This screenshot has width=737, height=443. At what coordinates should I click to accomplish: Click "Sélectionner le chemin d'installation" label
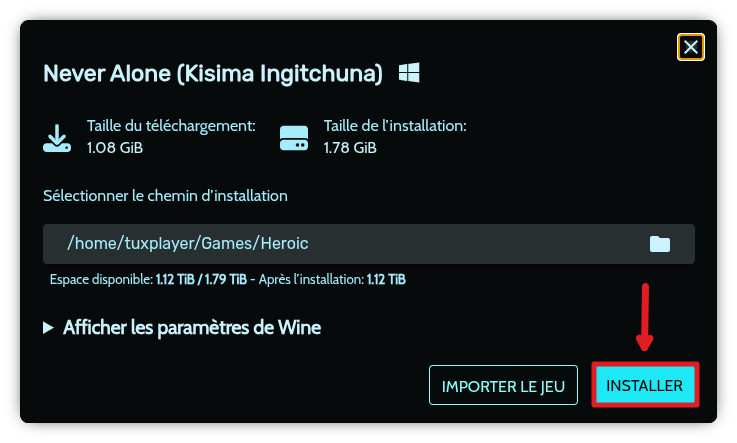165,196
